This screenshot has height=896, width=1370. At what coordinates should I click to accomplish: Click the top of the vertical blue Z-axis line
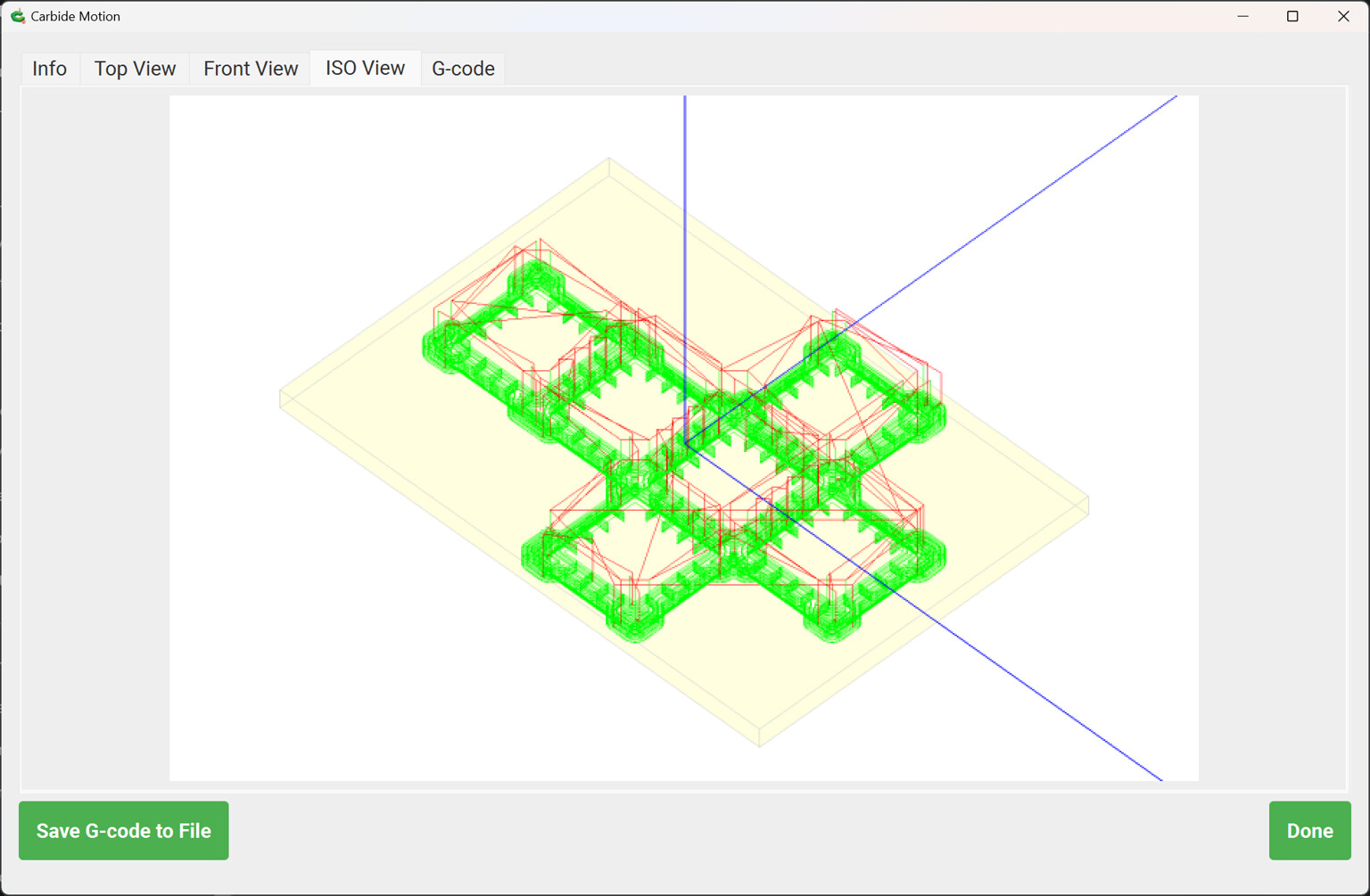(x=685, y=100)
